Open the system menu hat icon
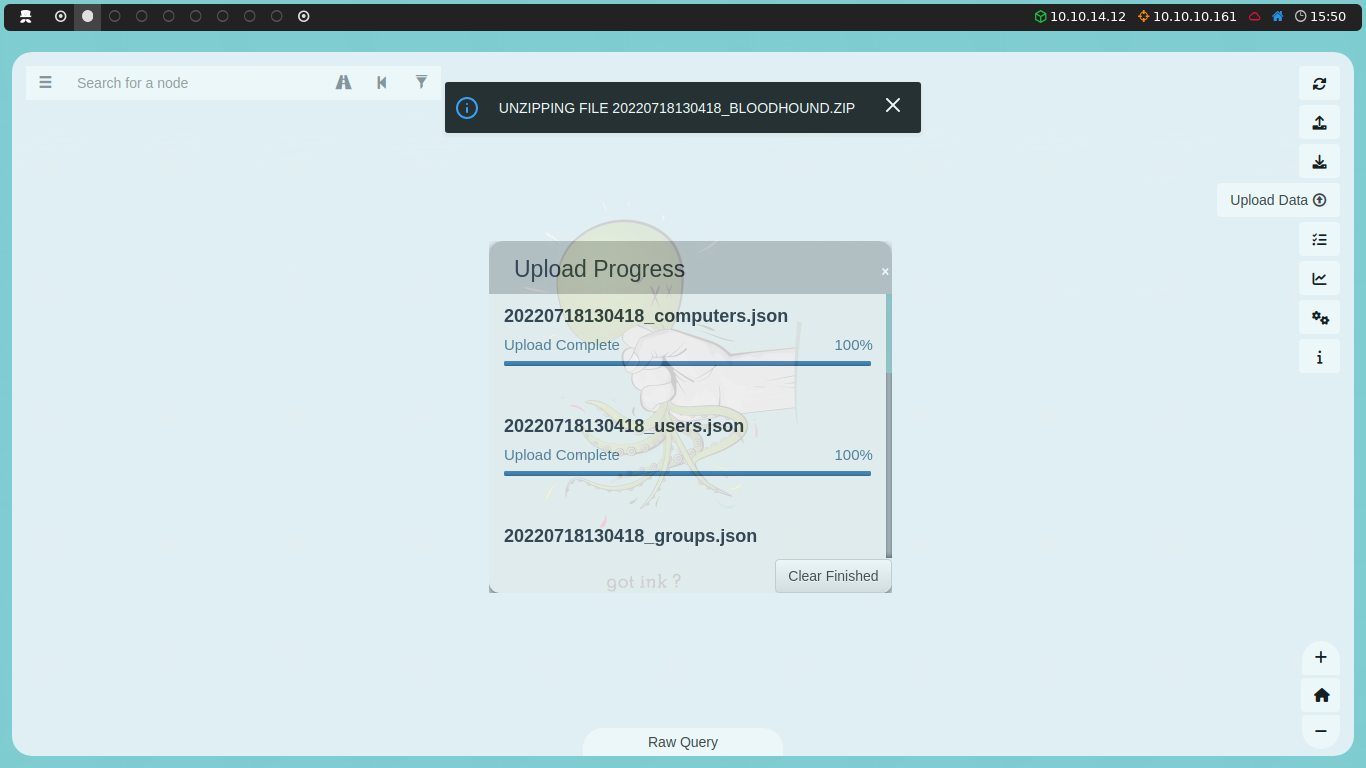This screenshot has height=768, width=1366. [x=26, y=16]
